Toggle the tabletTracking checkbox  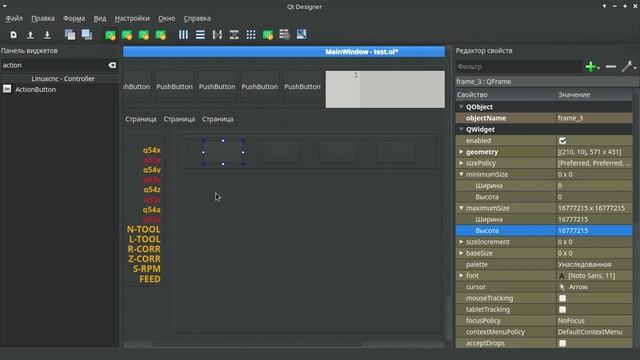tap(562, 310)
